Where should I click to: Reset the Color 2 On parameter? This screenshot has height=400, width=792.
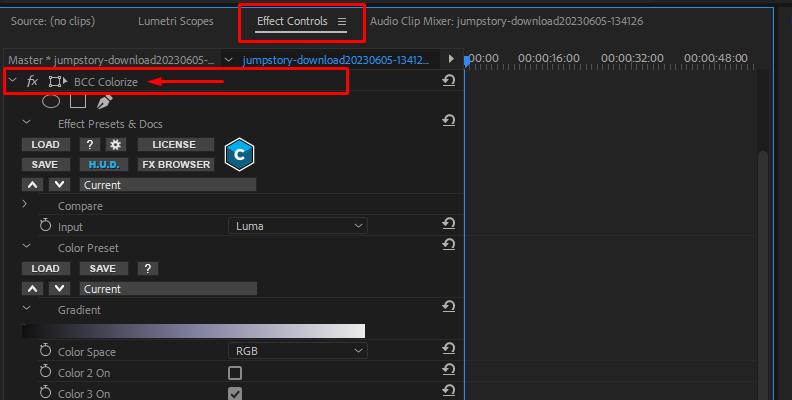[x=449, y=370]
